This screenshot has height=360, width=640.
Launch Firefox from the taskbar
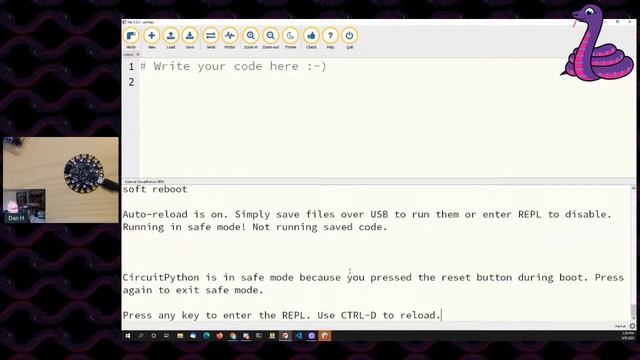click(x=220, y=336)
